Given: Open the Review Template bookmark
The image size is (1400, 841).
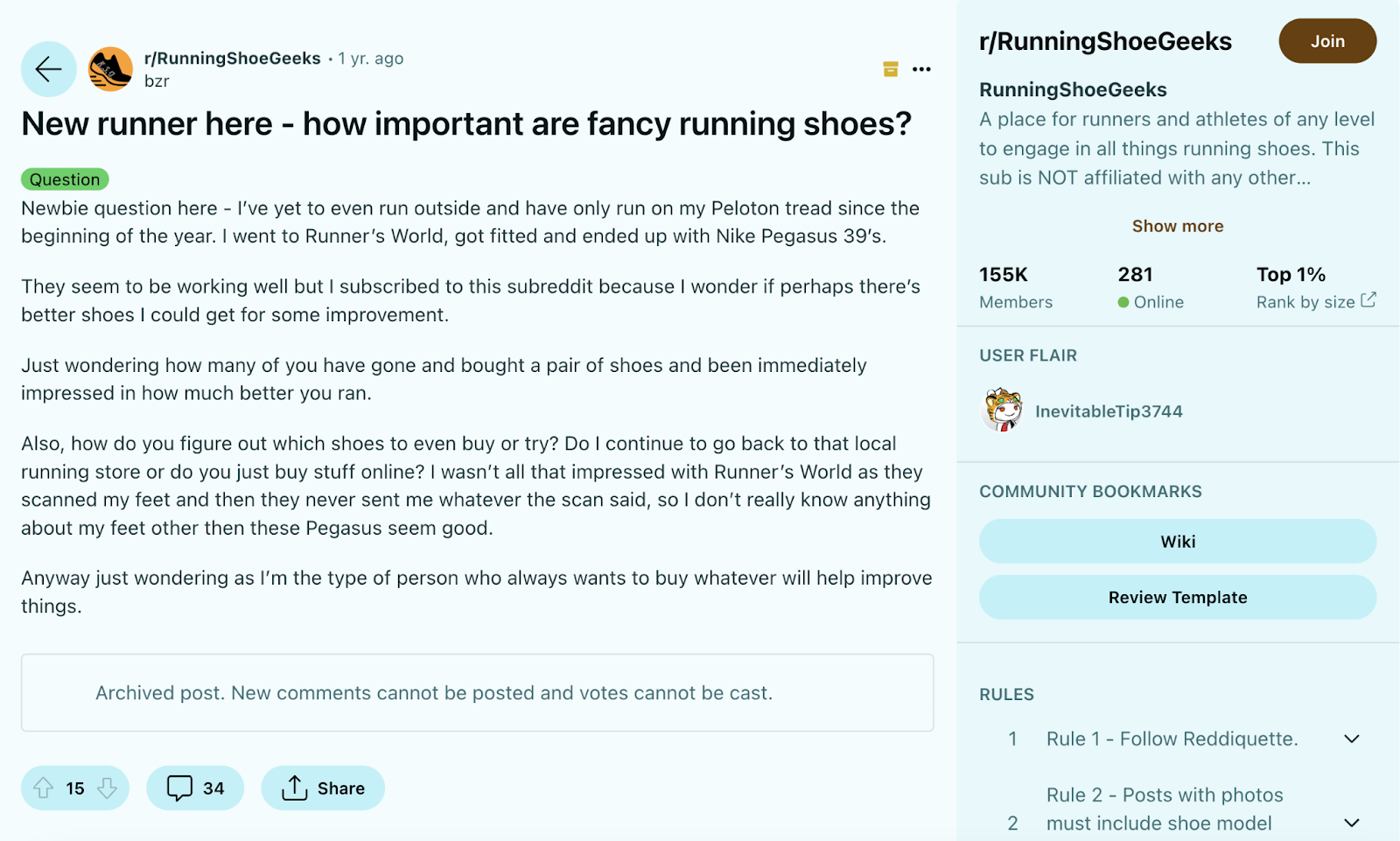Looking at the screenshot, I should 1177,597.
